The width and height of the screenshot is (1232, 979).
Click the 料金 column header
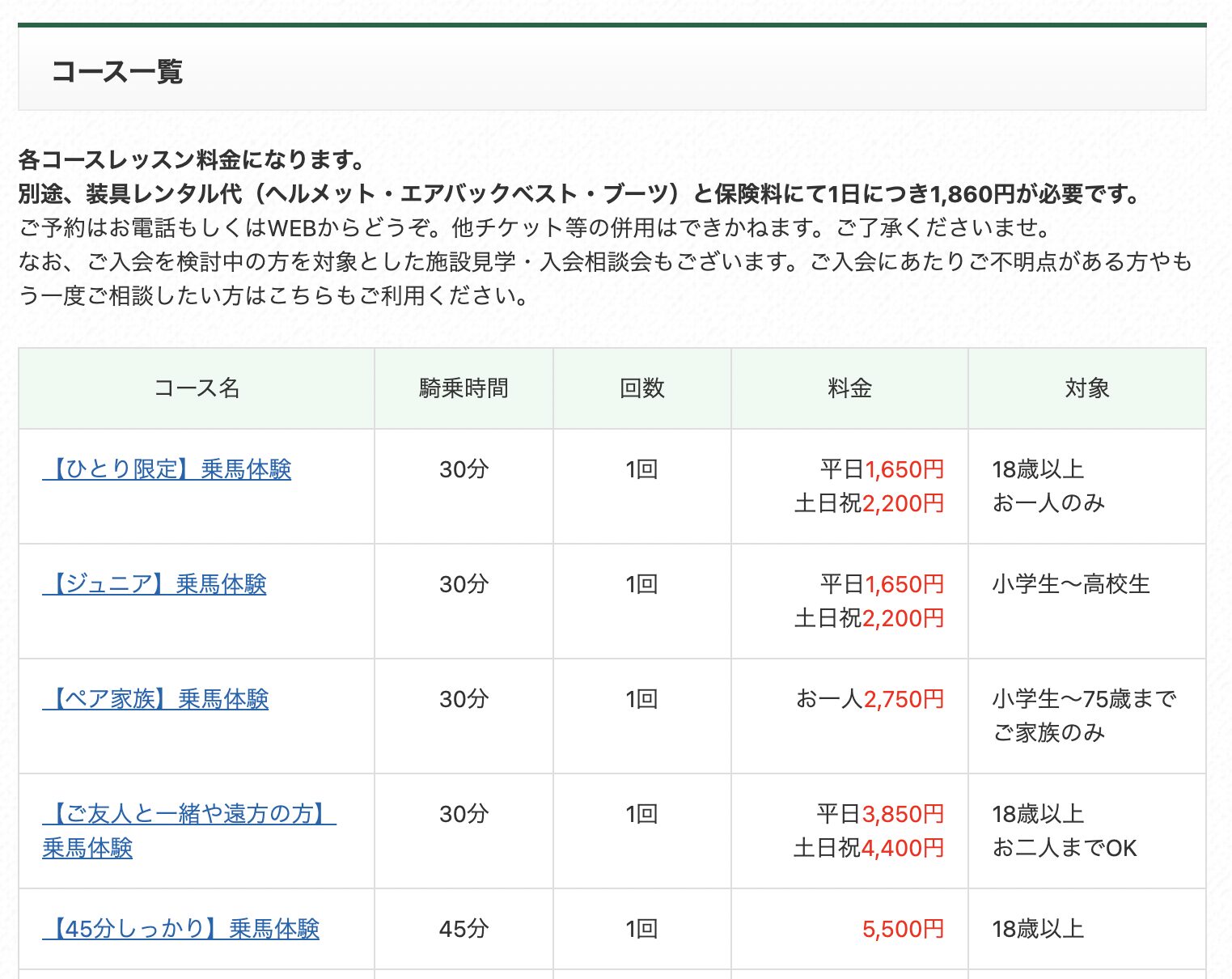point(849,388)
